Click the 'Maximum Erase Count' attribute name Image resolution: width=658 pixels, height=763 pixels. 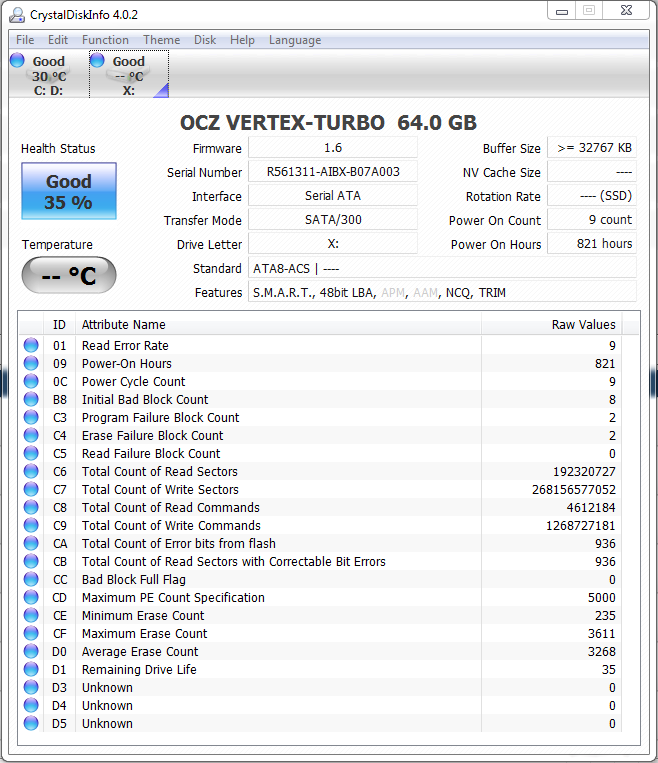145,634
